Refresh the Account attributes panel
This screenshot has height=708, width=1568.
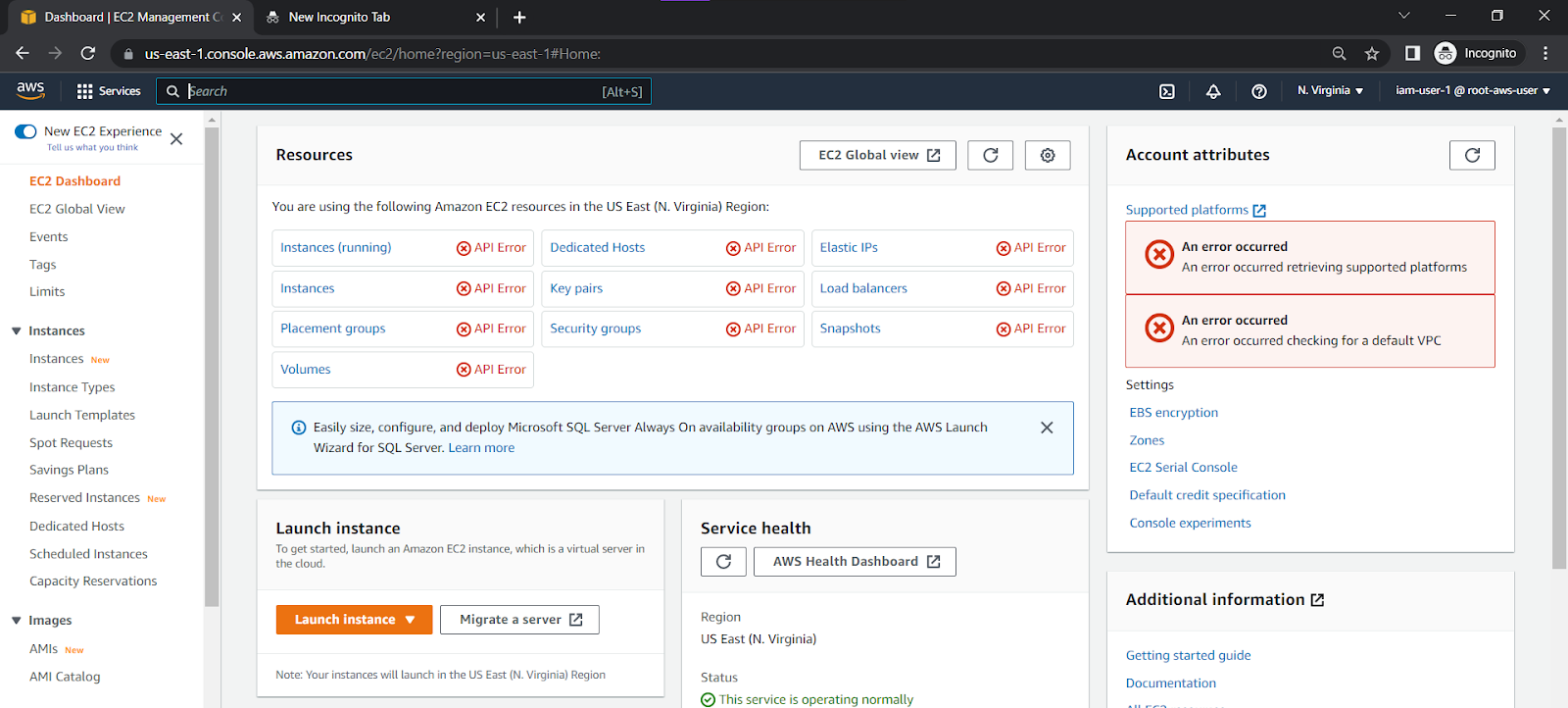[1472, 155]
